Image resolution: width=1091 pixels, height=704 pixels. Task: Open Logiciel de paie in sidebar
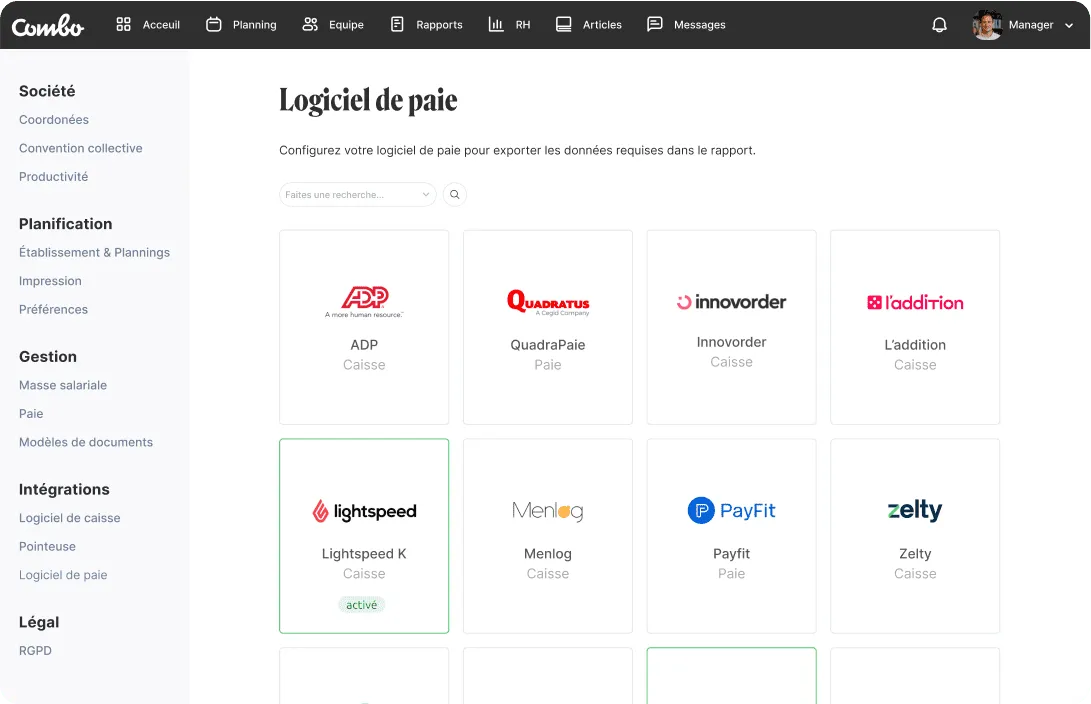click(63, 575)
